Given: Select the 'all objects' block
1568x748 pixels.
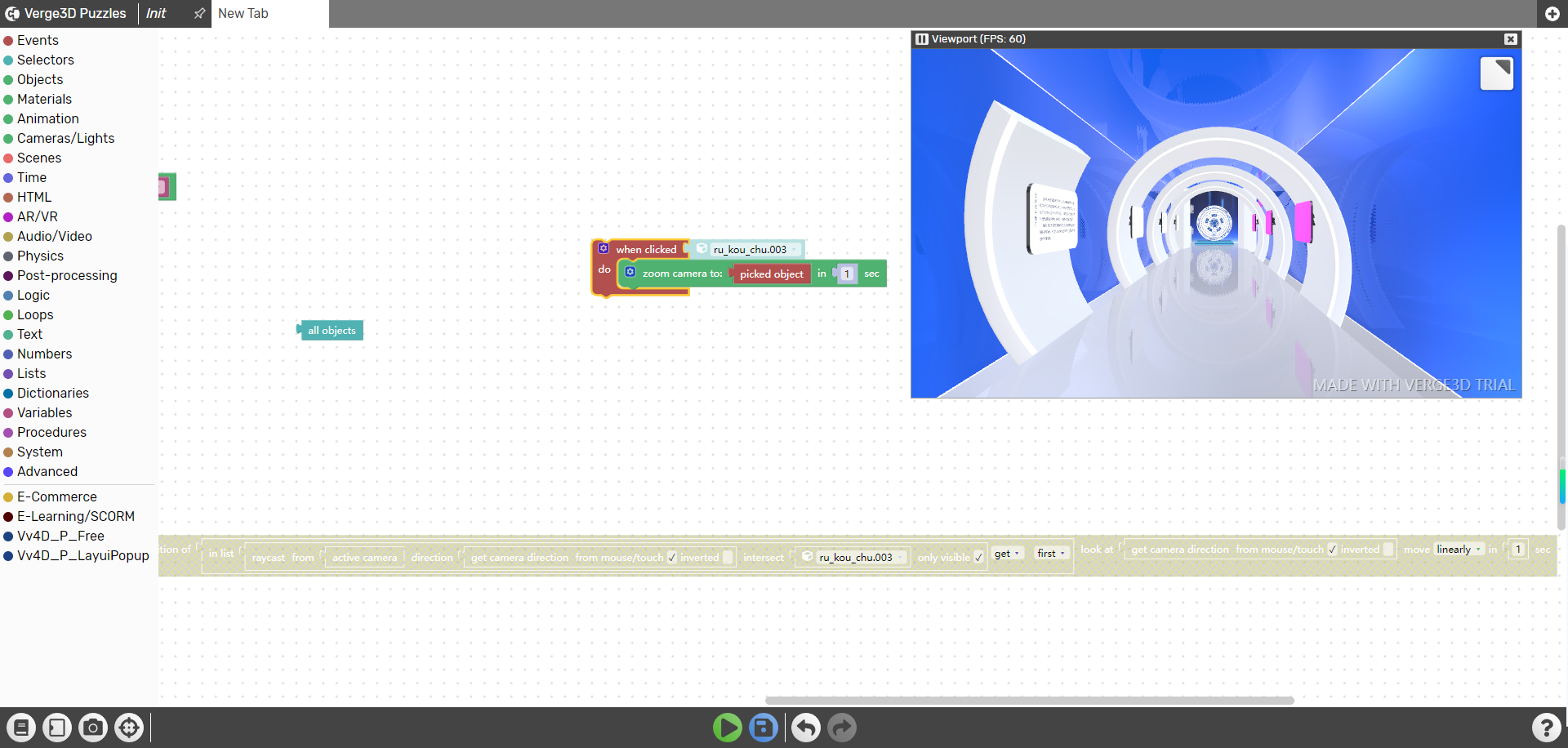Looking at the screenshot, I should (332, 331).
